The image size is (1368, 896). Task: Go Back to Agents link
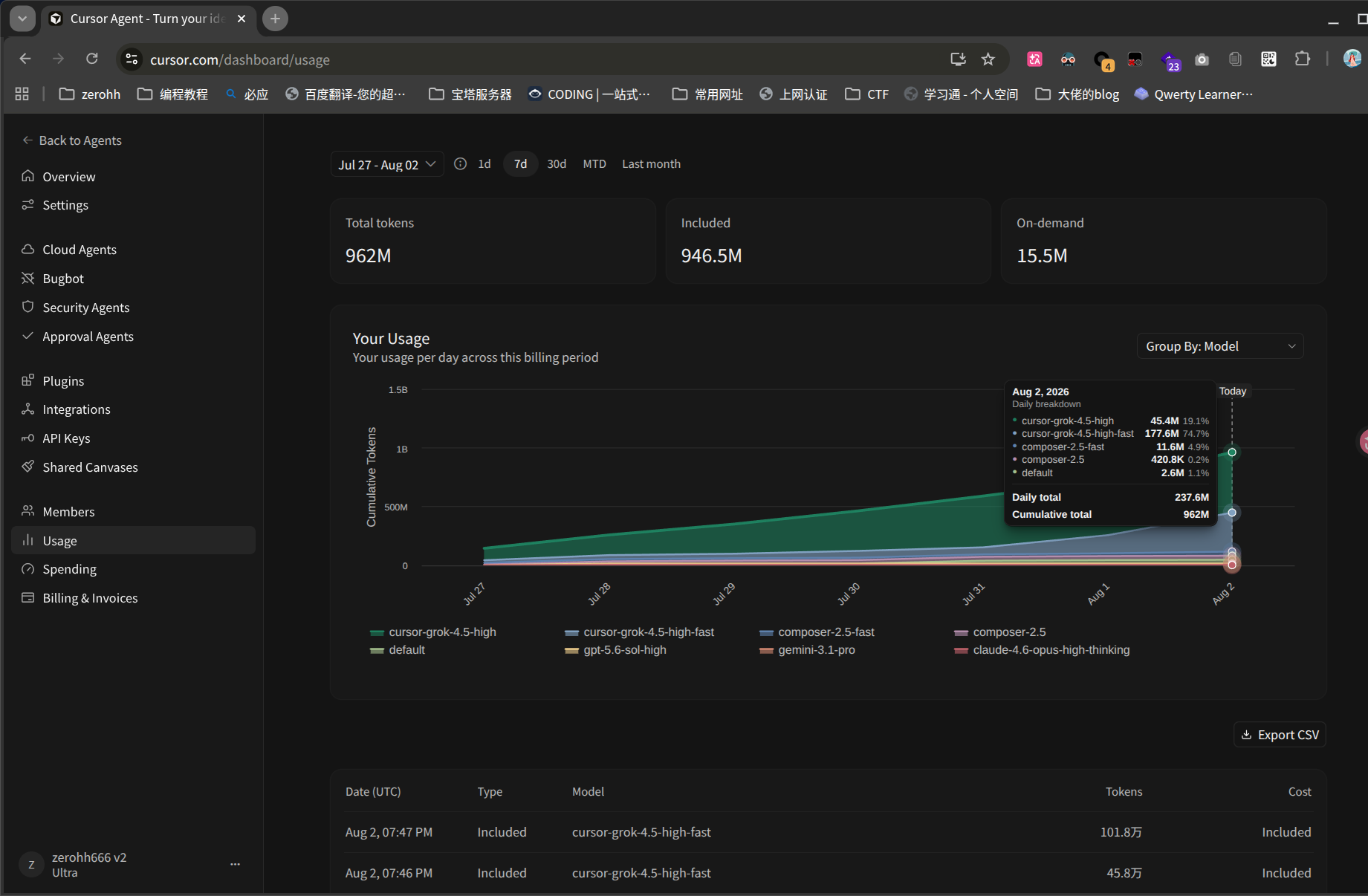point(72,140)
